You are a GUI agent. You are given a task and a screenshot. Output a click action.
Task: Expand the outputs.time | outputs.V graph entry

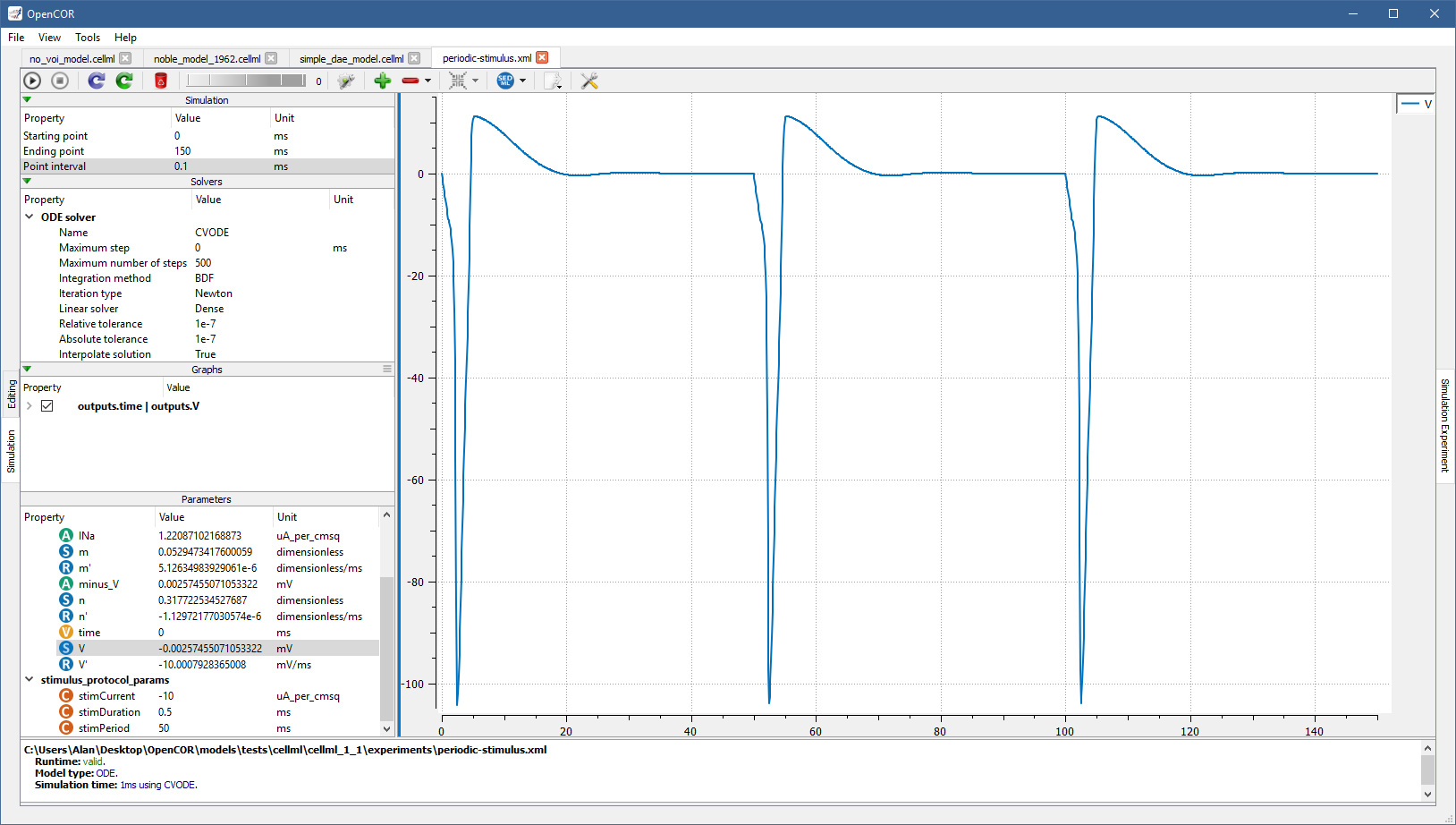point(30,406)
